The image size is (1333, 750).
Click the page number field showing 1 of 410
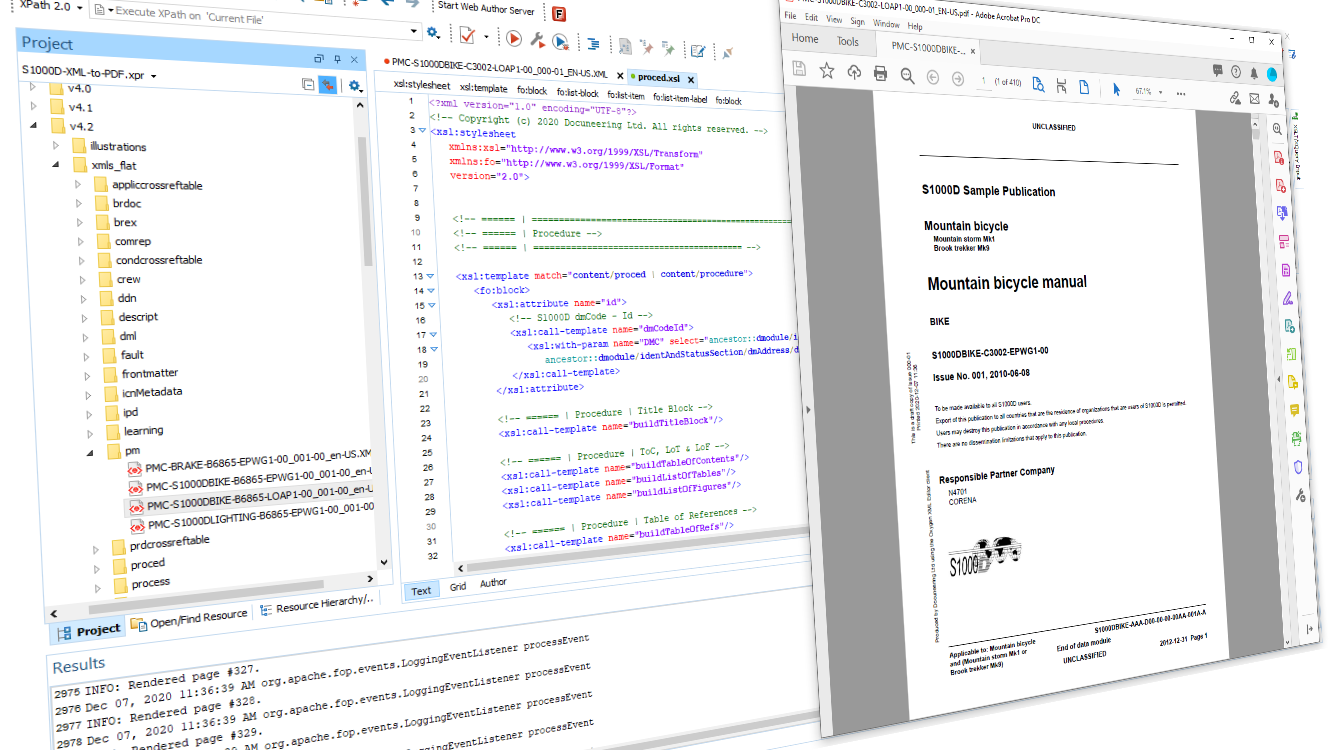983,82
